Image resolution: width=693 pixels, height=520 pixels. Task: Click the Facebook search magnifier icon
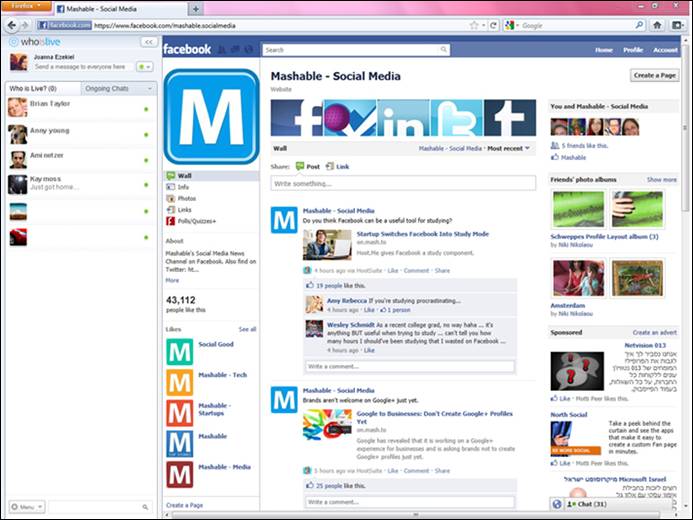coord(443,49)
